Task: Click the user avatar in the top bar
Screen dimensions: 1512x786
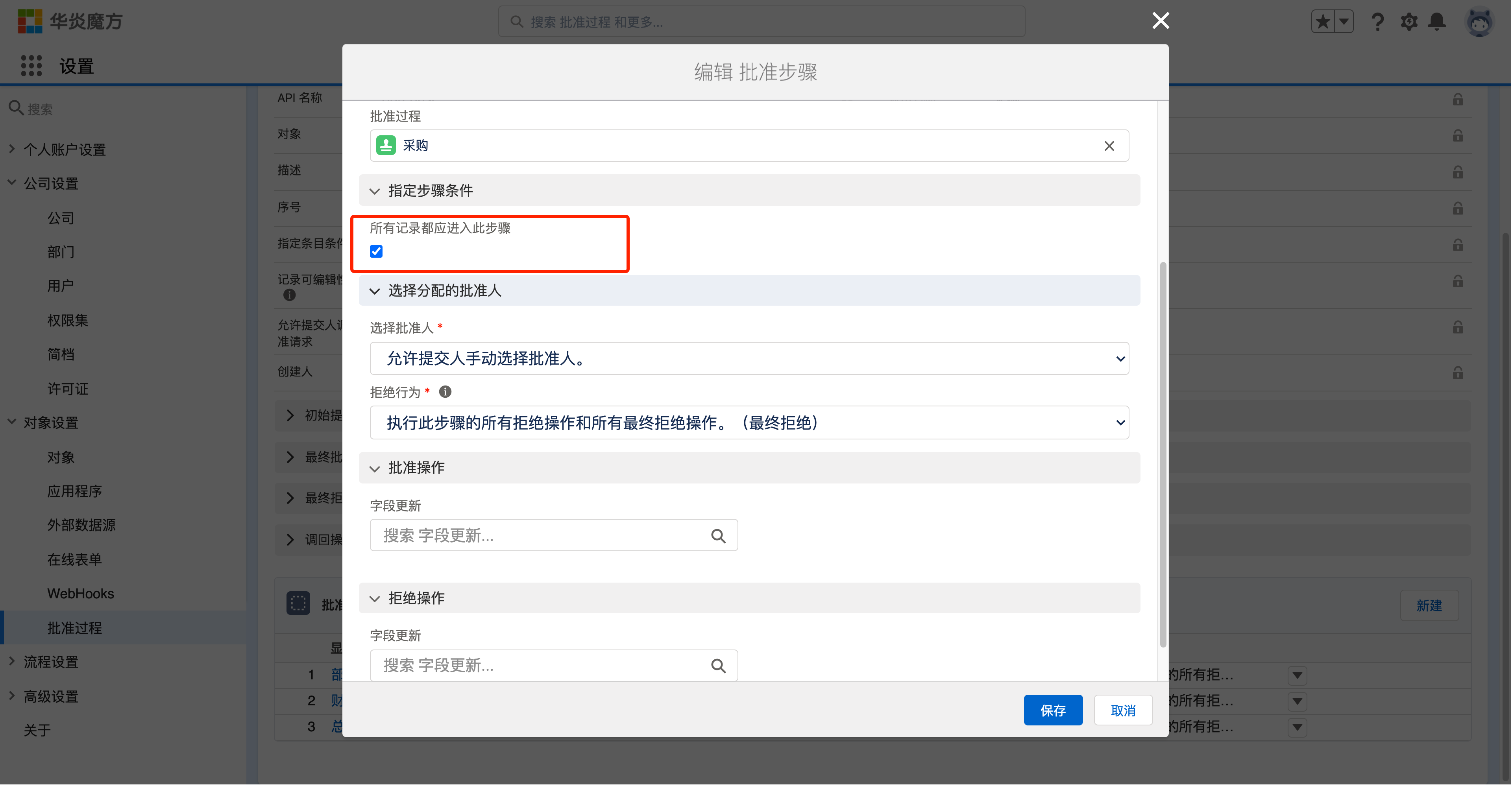Action: coord(1480,22)
